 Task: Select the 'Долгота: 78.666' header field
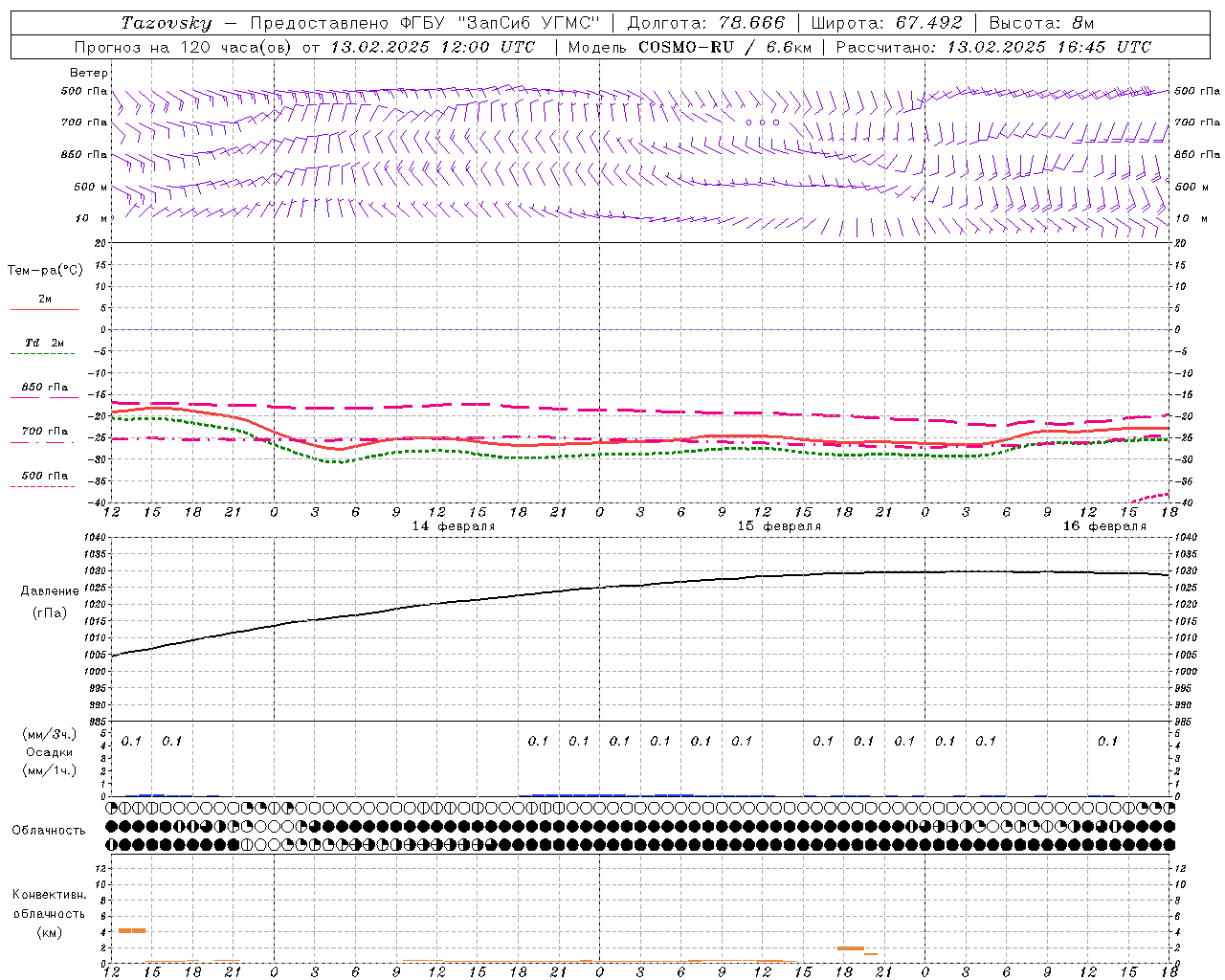pyautogui.click(x=705, y=23)
